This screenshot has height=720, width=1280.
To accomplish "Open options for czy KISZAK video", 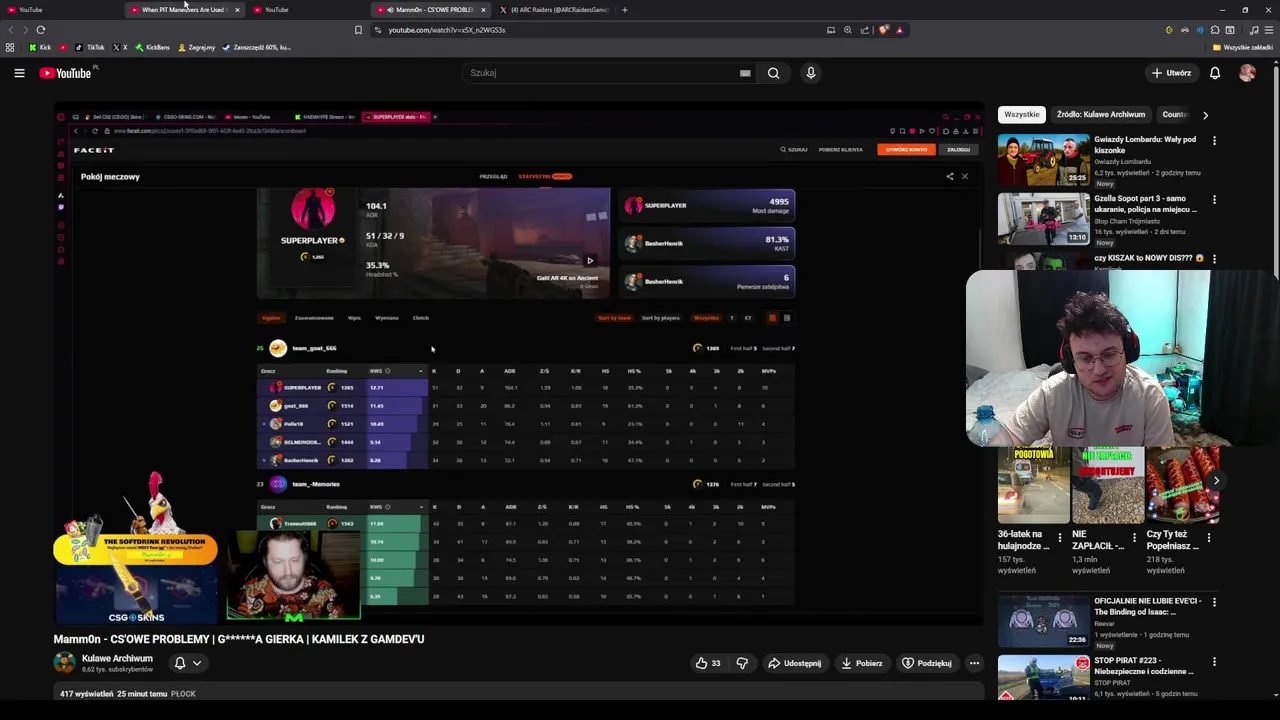I will click(x=1214, y=258).
